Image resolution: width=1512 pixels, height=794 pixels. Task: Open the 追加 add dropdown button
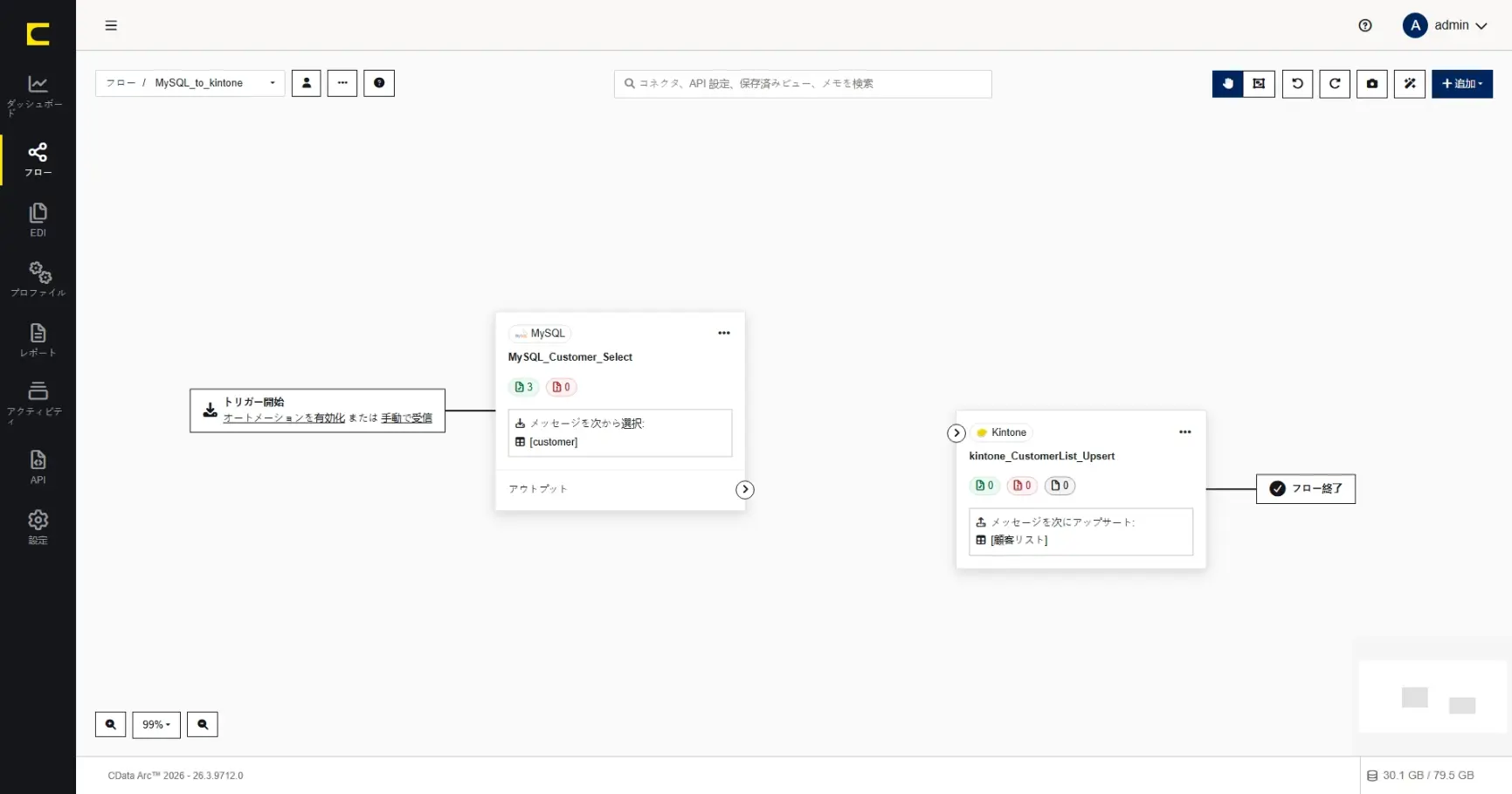click(1462, 84)
